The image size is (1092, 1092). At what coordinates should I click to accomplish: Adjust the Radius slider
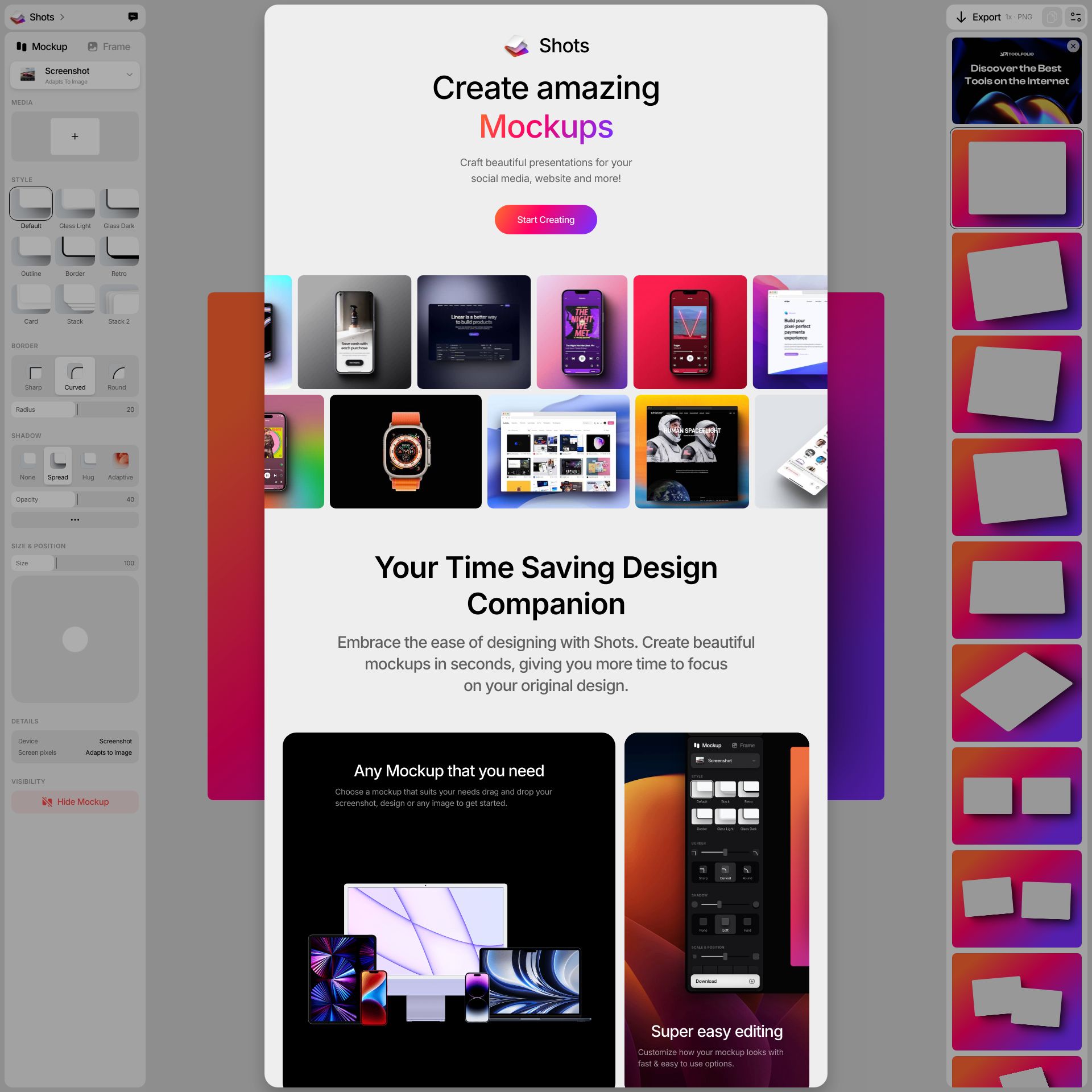tap(75, 409)
